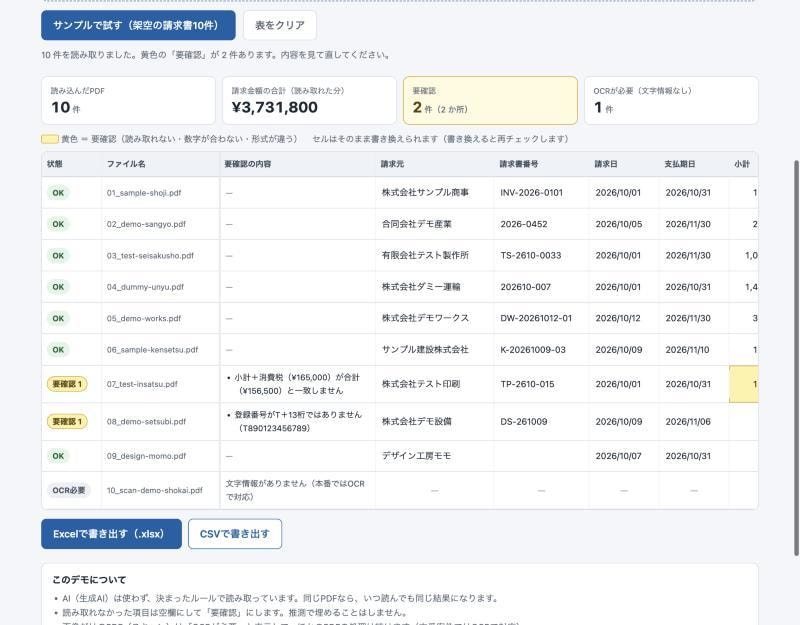Edit the サンプル建設株式会社 cell
Screen dimensions: 800x625
(x=435, y=349)
